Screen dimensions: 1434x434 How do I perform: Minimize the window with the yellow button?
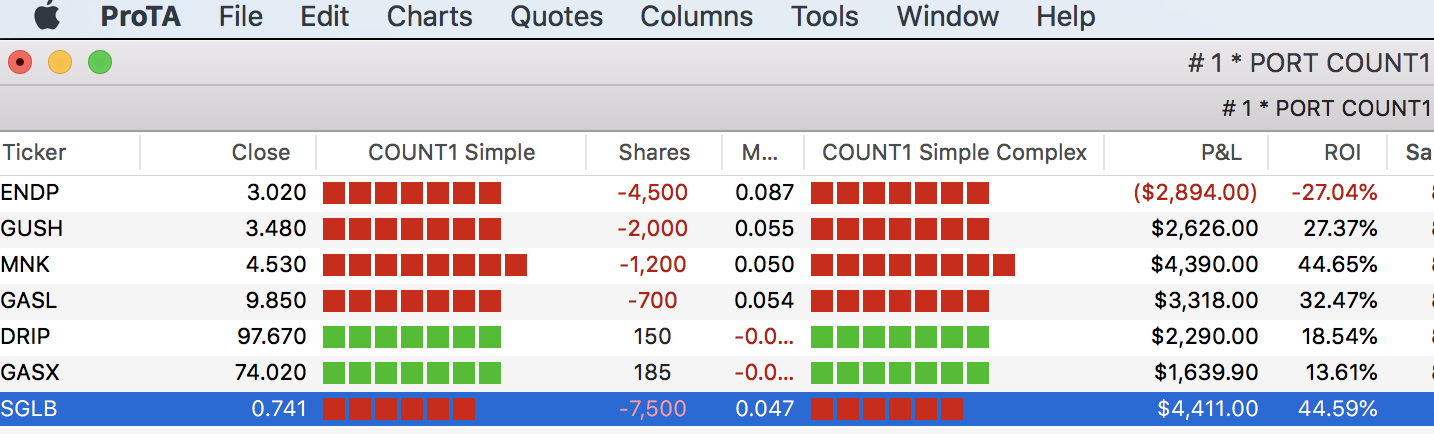[60, 62]
